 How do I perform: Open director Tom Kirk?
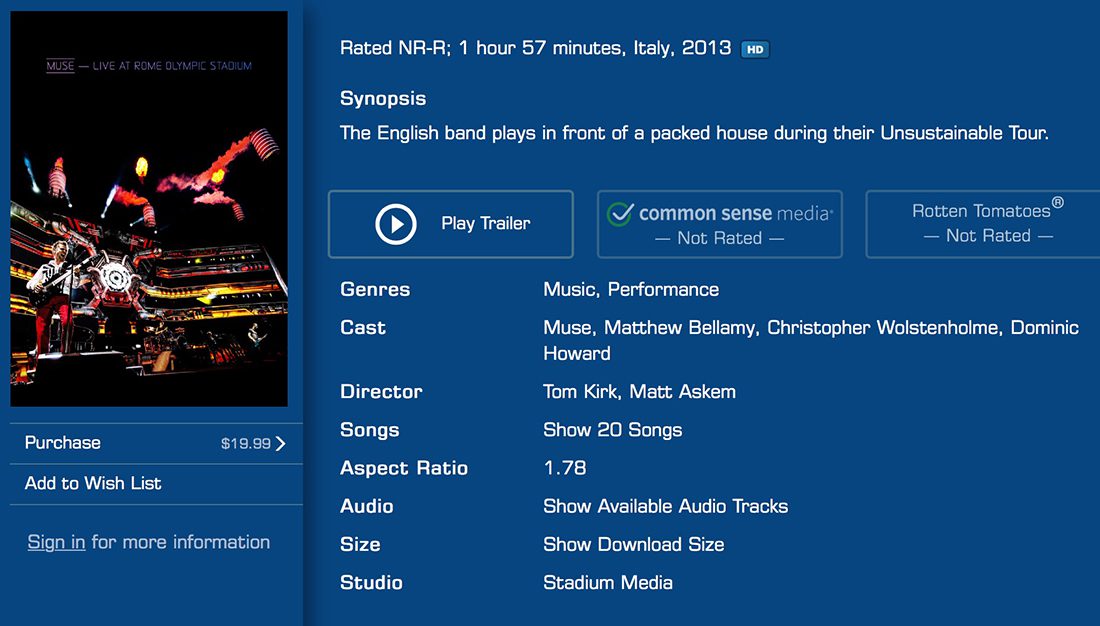pos(581,392)
